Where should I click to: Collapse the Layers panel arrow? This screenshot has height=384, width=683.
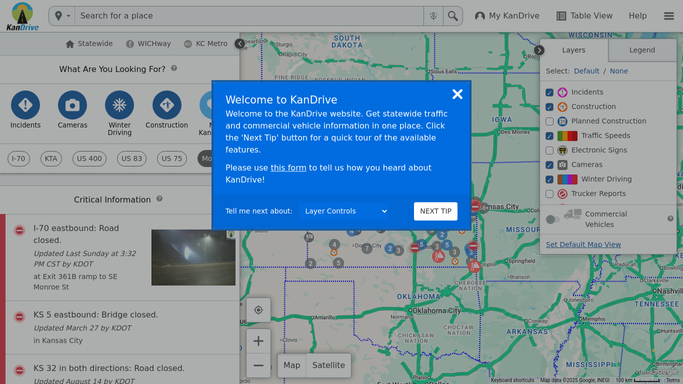tap(539, 50)
